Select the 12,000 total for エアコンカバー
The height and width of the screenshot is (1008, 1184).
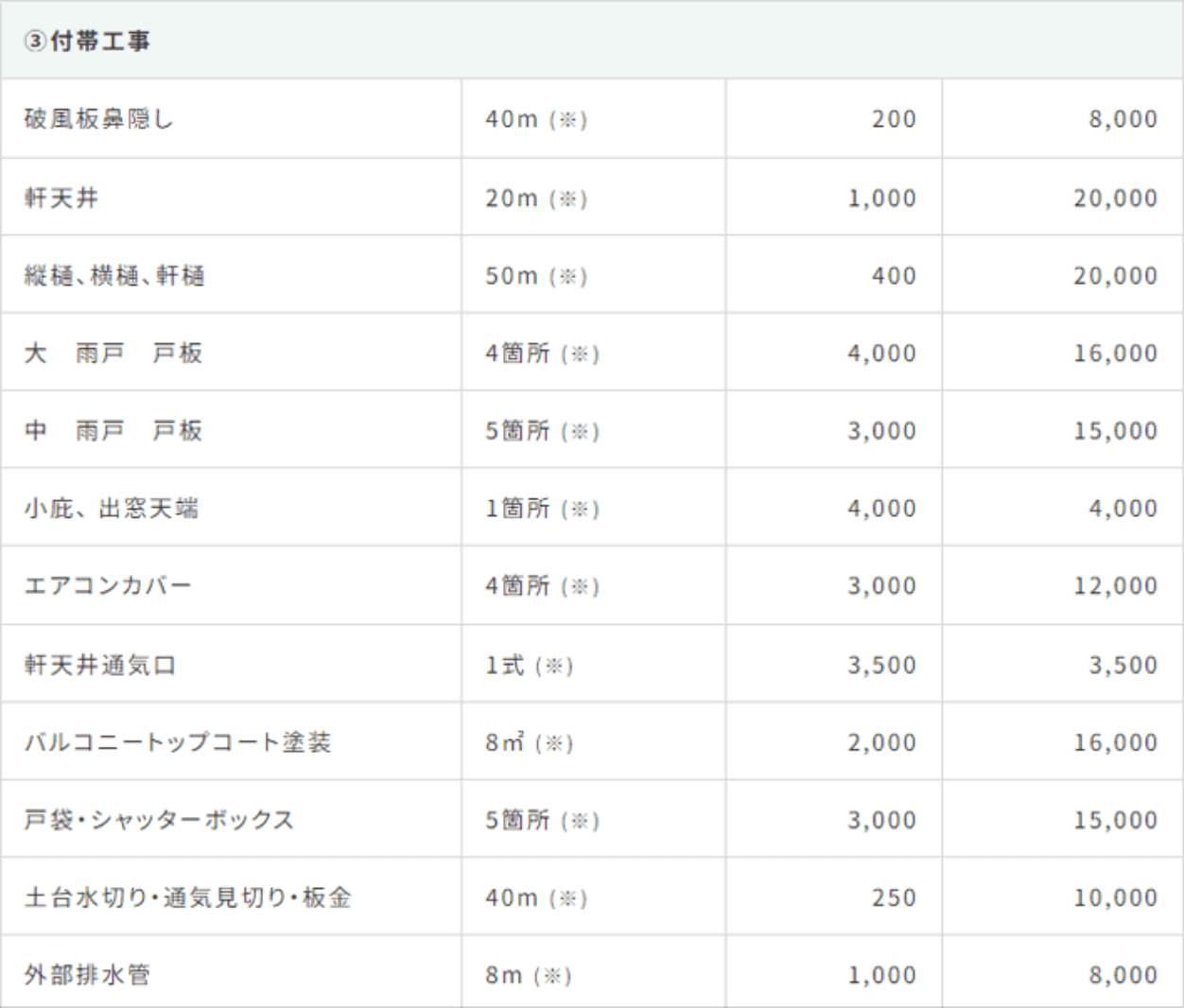(x=1115, y=585)
